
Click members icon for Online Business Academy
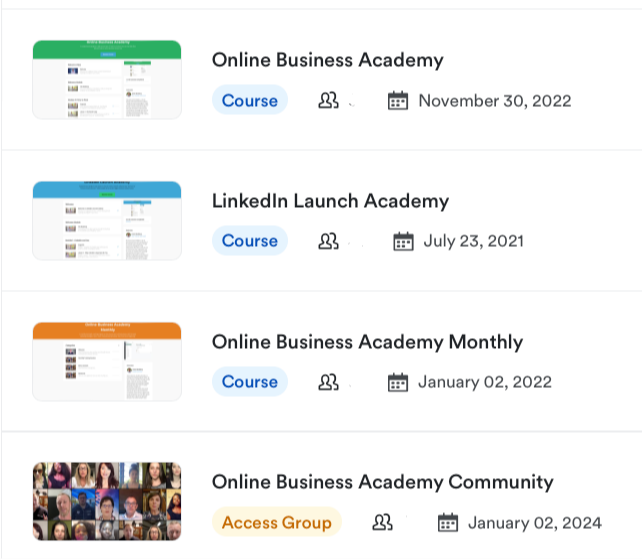(x=328, y=100)
